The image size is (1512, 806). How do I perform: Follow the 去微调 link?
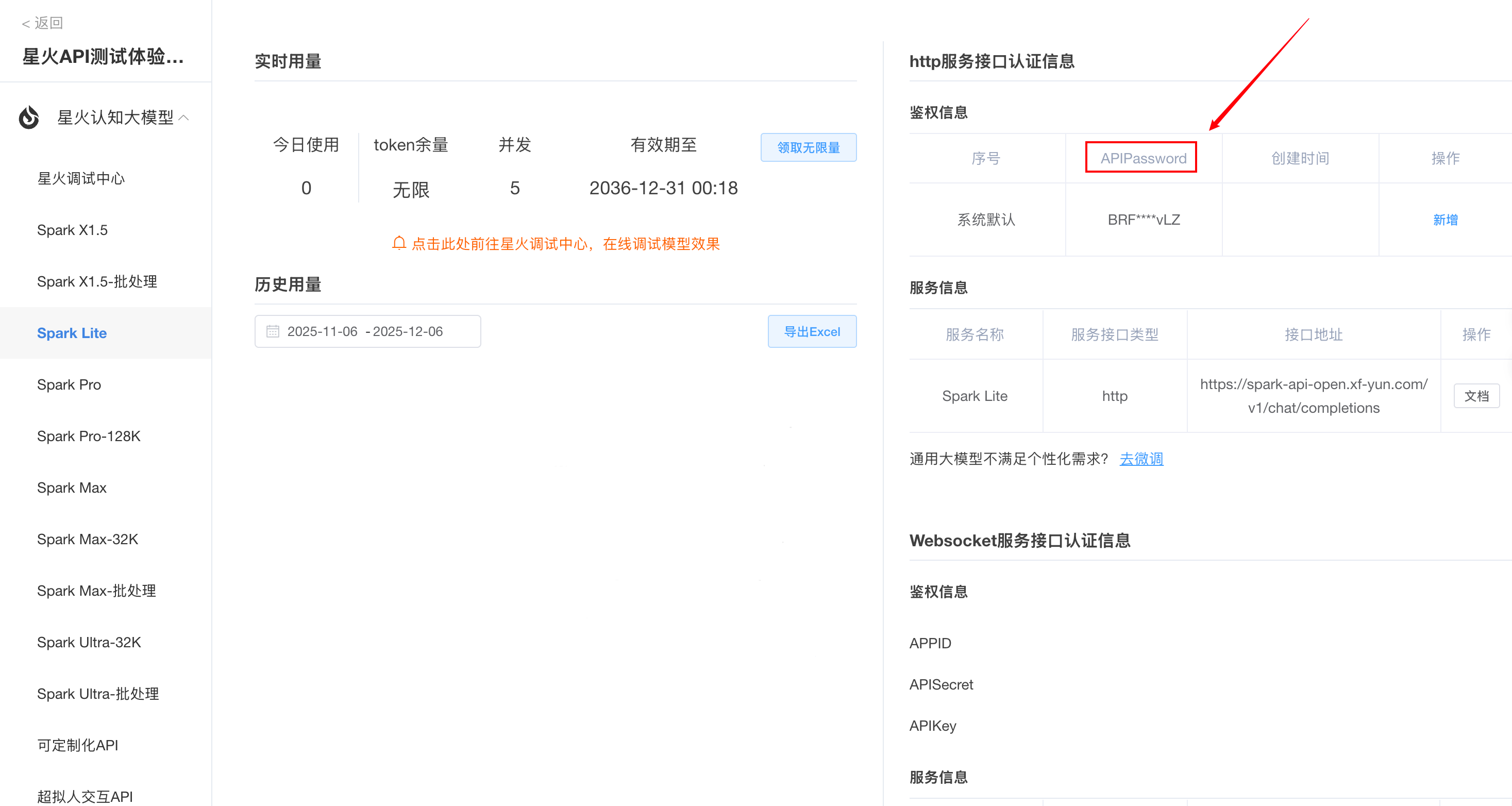tap(1141, 459)
